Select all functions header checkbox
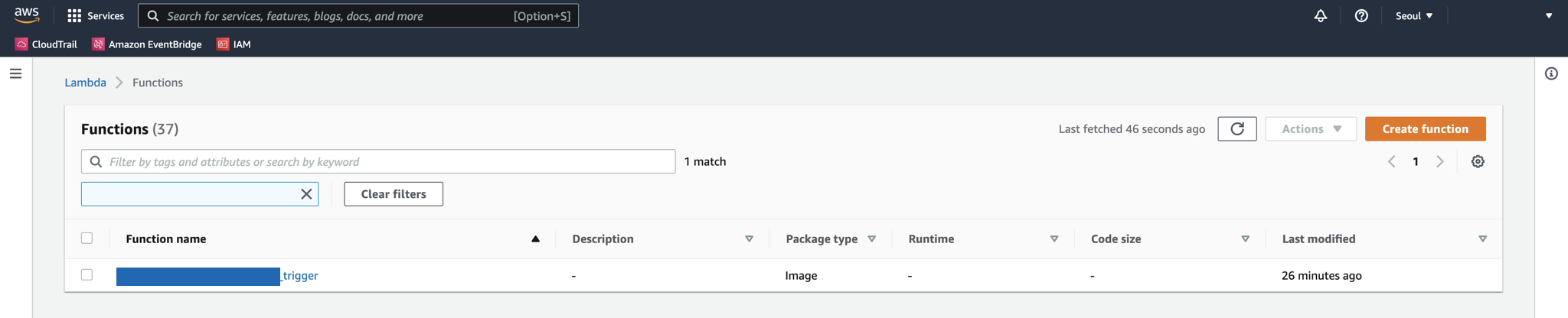This screenshot has width=1568, height=318. (87, 238)
